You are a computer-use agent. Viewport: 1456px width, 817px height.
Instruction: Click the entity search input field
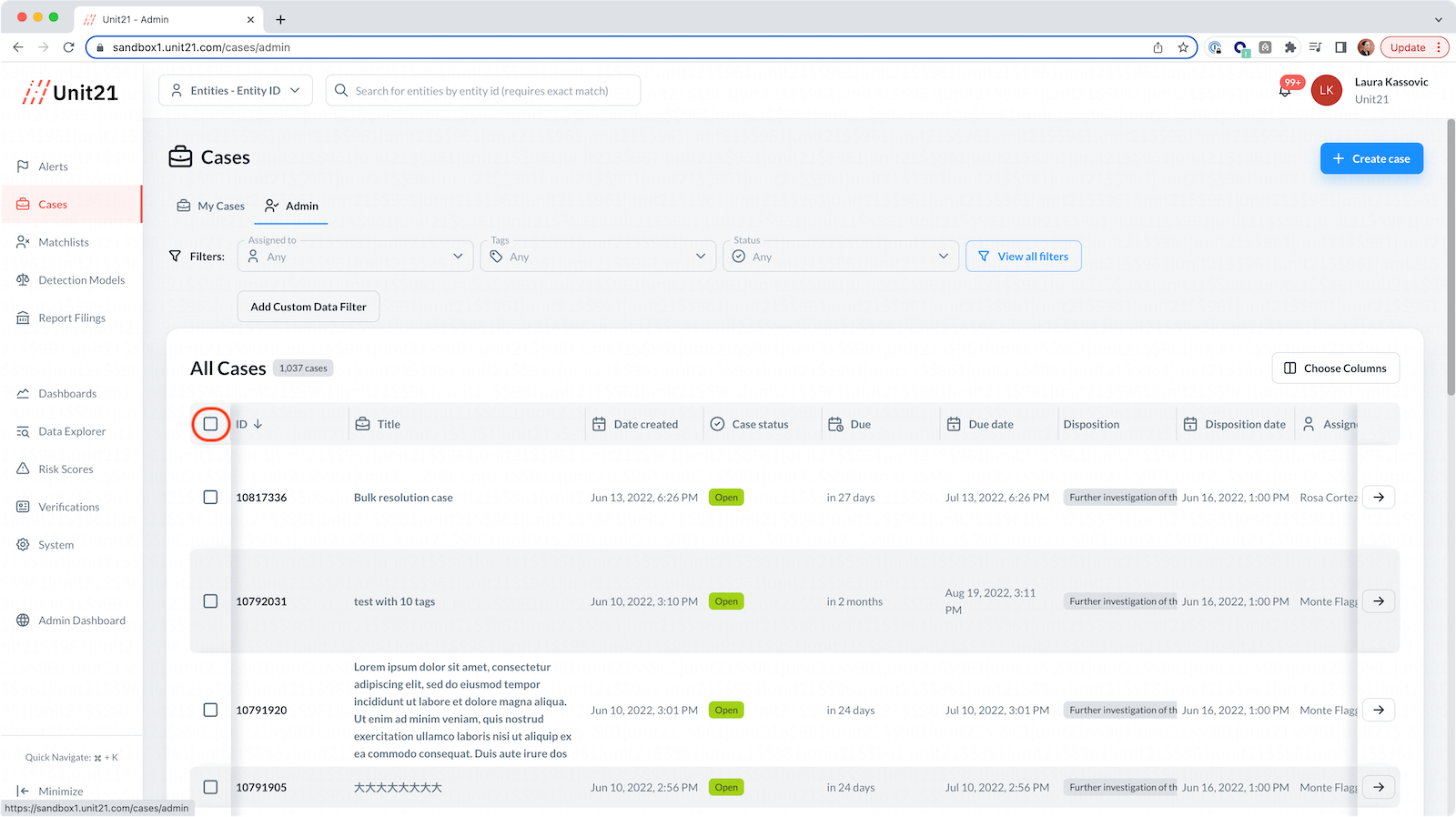point(482,90)
